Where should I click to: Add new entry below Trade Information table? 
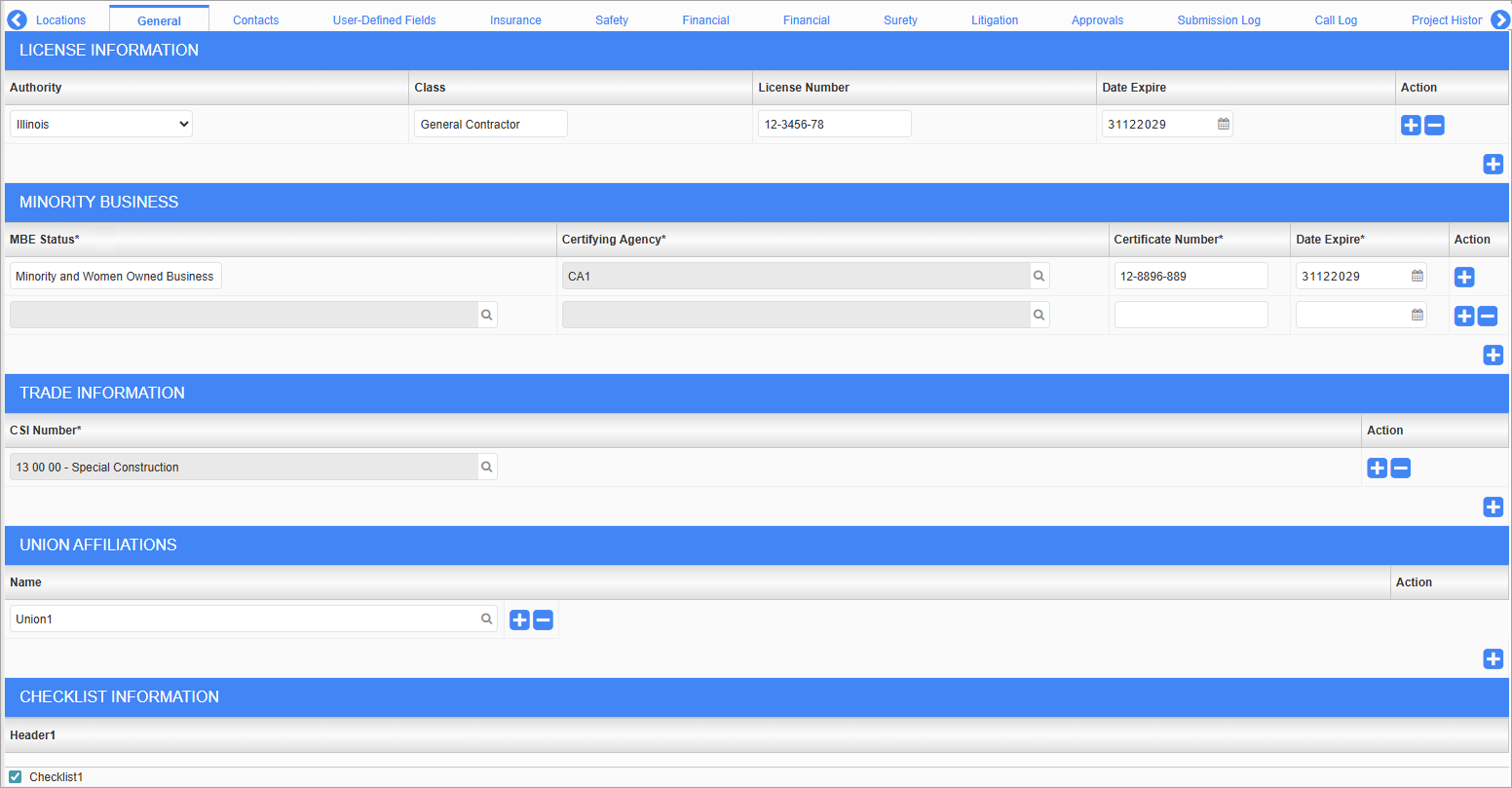click(1493, 507)
